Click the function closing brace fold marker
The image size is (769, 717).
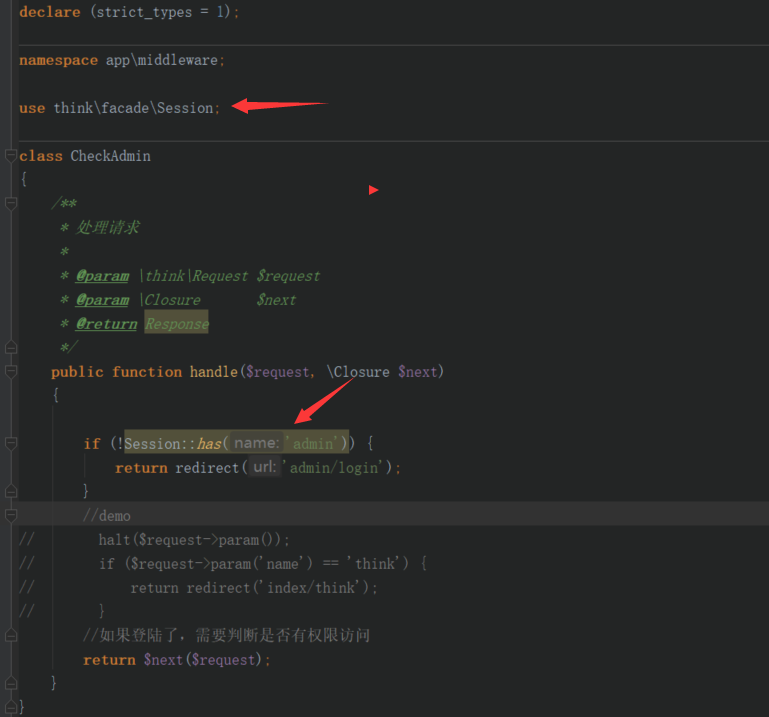[11, 683]
